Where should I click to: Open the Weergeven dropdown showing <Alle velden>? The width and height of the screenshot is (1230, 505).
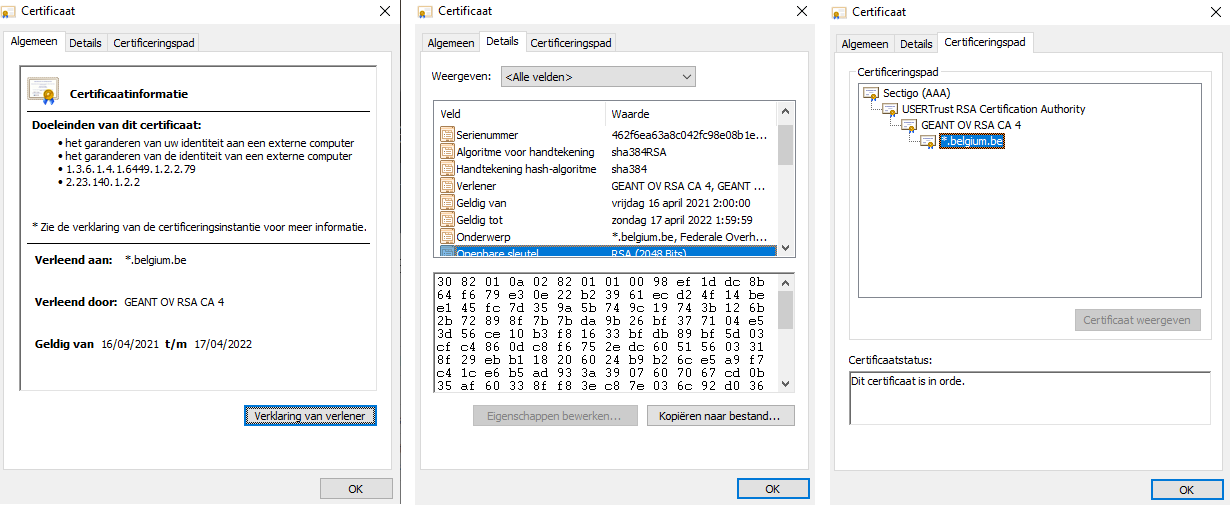point(598,77)
